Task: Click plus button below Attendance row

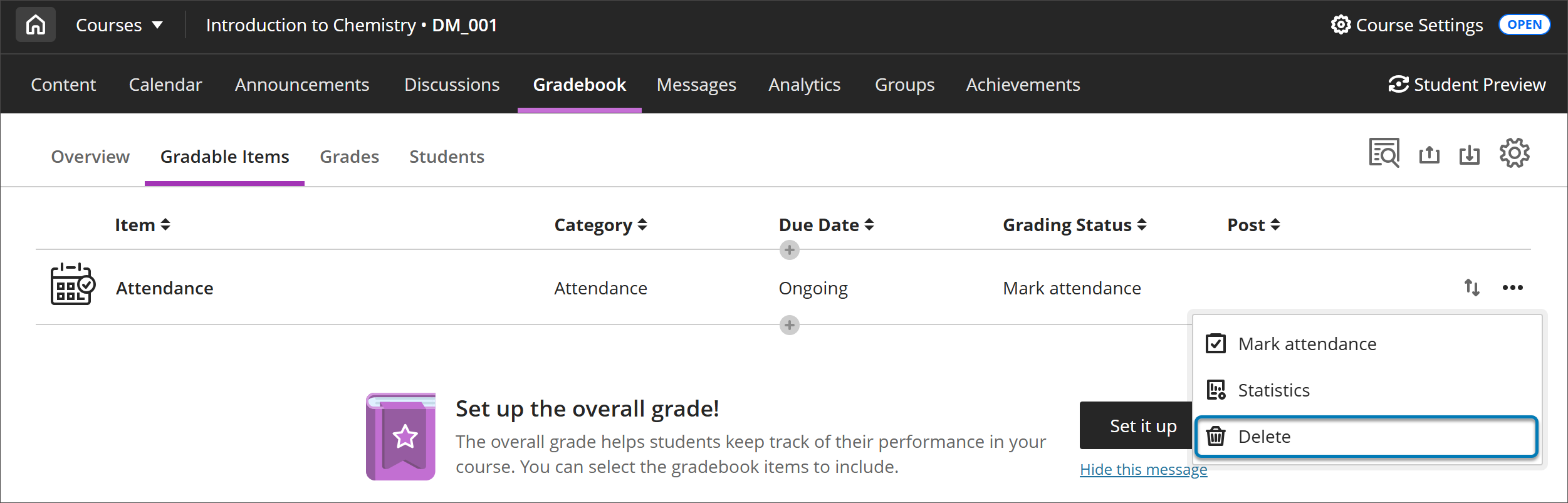Action: coord(789,325)
